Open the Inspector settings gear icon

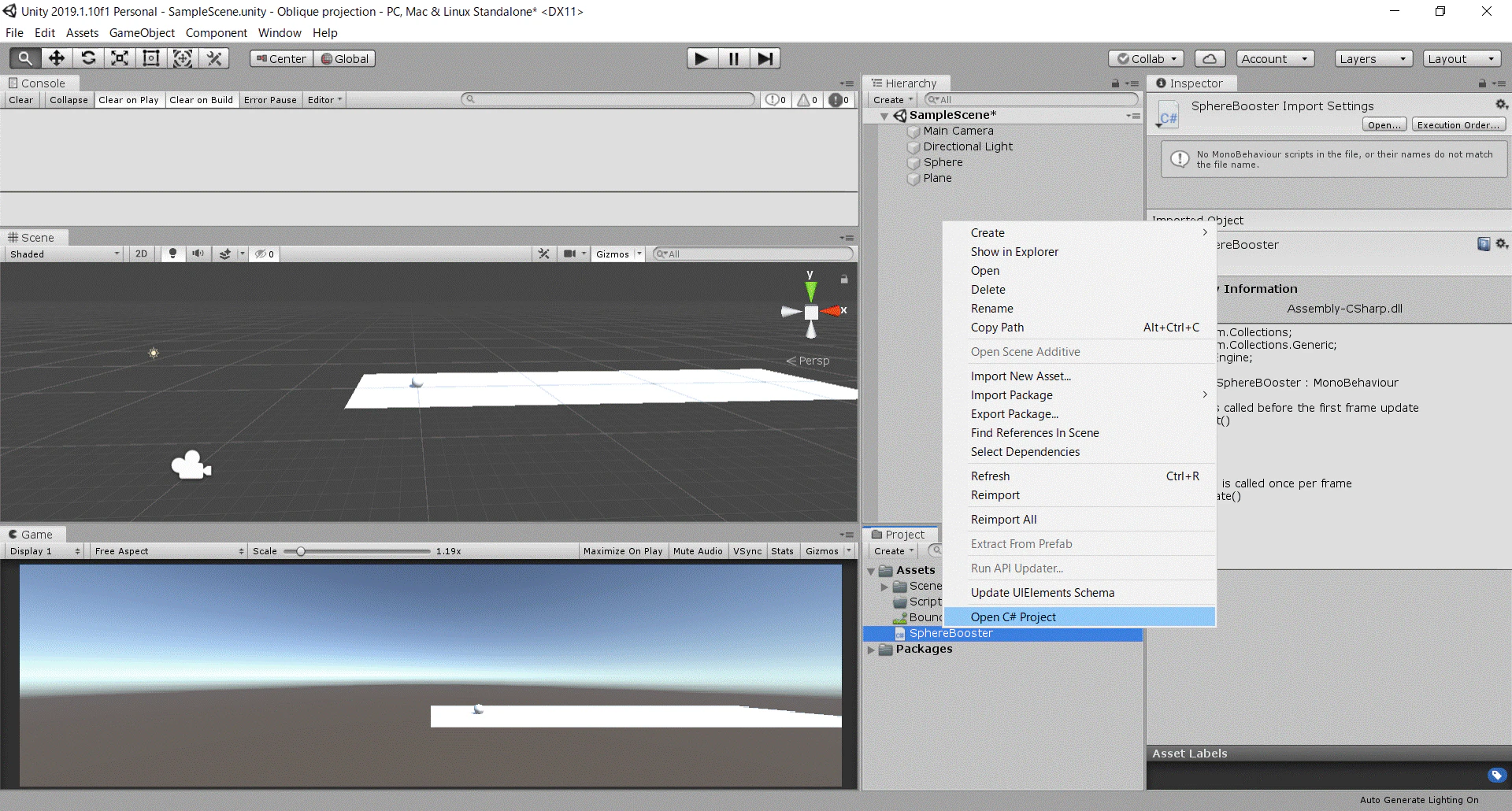pyautogui.click(x=1501, y=105)
